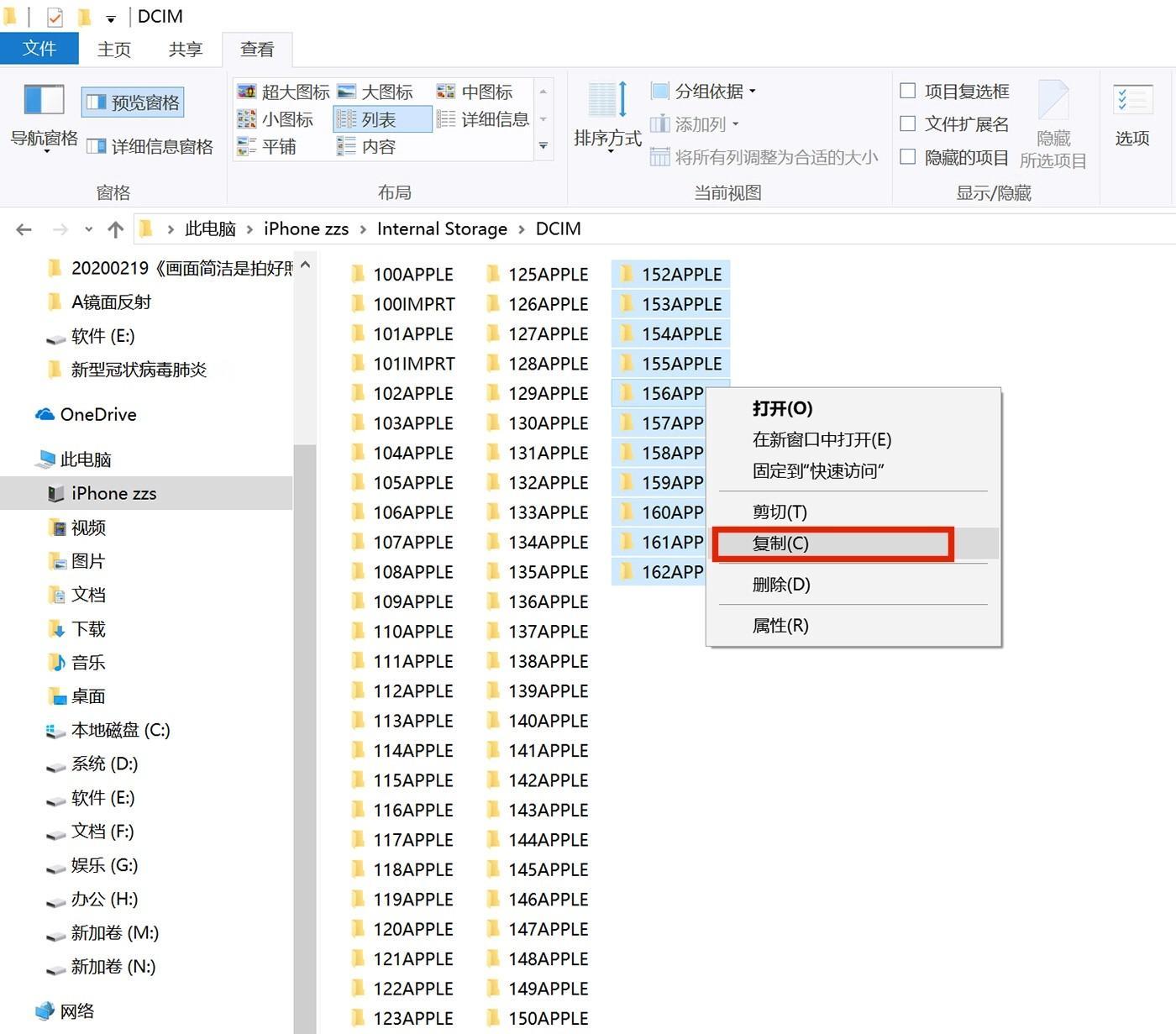The width and height of the screenshot is (1176, 1034).
Task: Choose 剪切(T) in context menu
Action: [x=853, y=512]
